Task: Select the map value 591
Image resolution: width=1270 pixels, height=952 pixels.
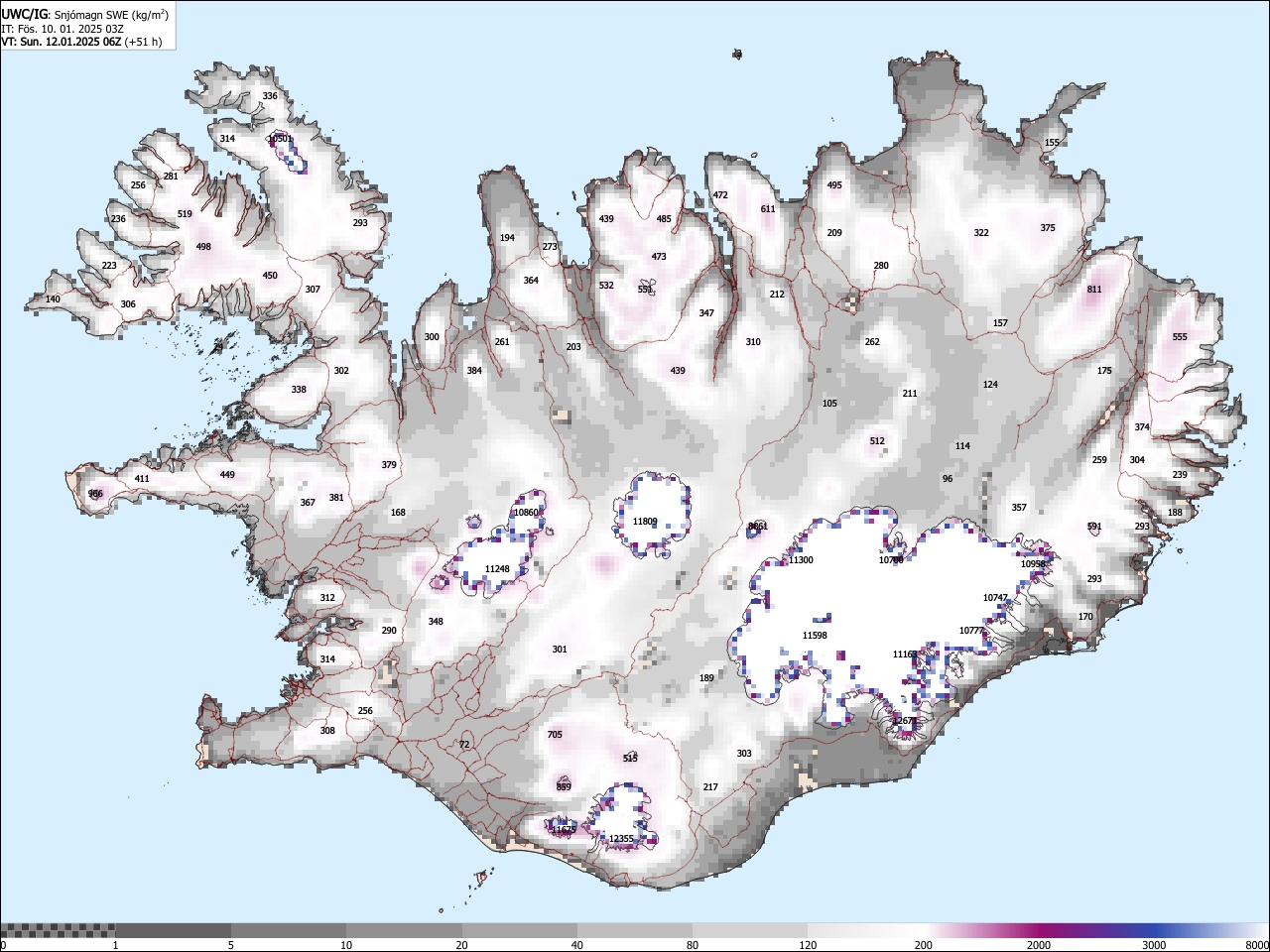Action: (1094, 527)
